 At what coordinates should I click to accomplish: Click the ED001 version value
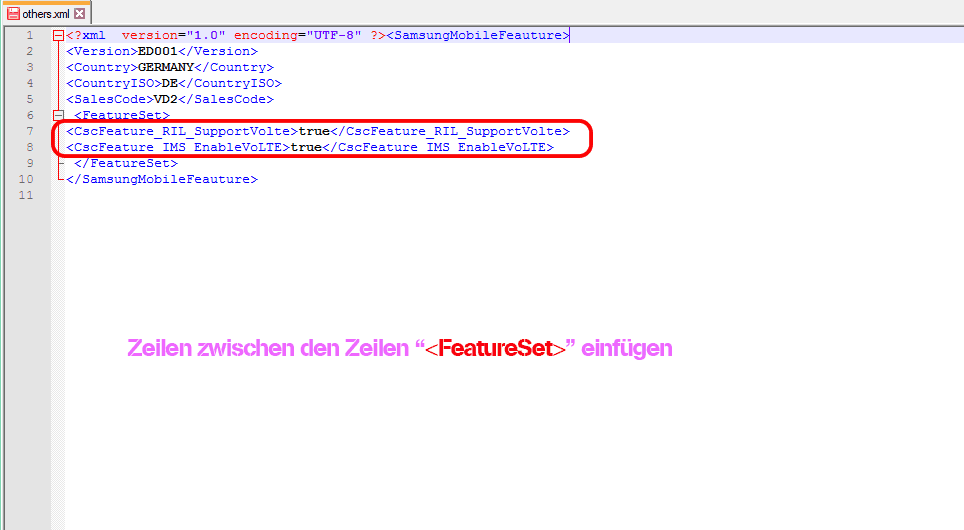click(x=158, y=51)
